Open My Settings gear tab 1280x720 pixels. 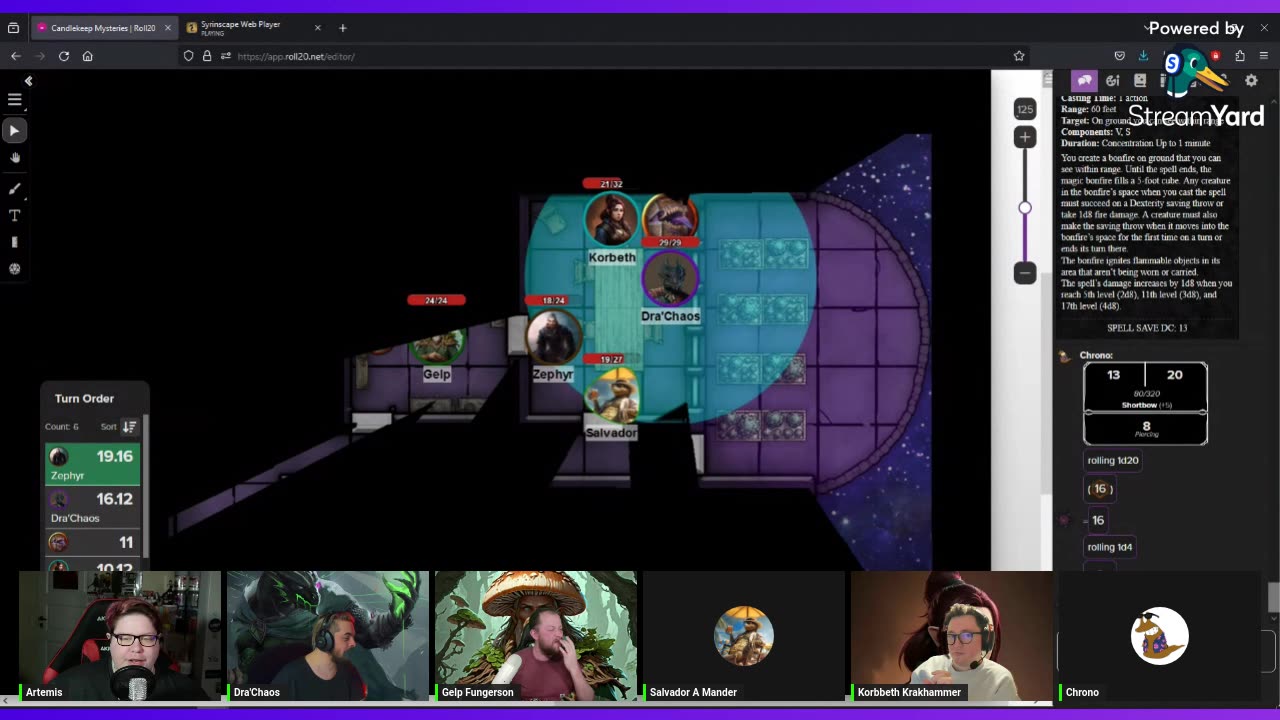coord(1251,81)
